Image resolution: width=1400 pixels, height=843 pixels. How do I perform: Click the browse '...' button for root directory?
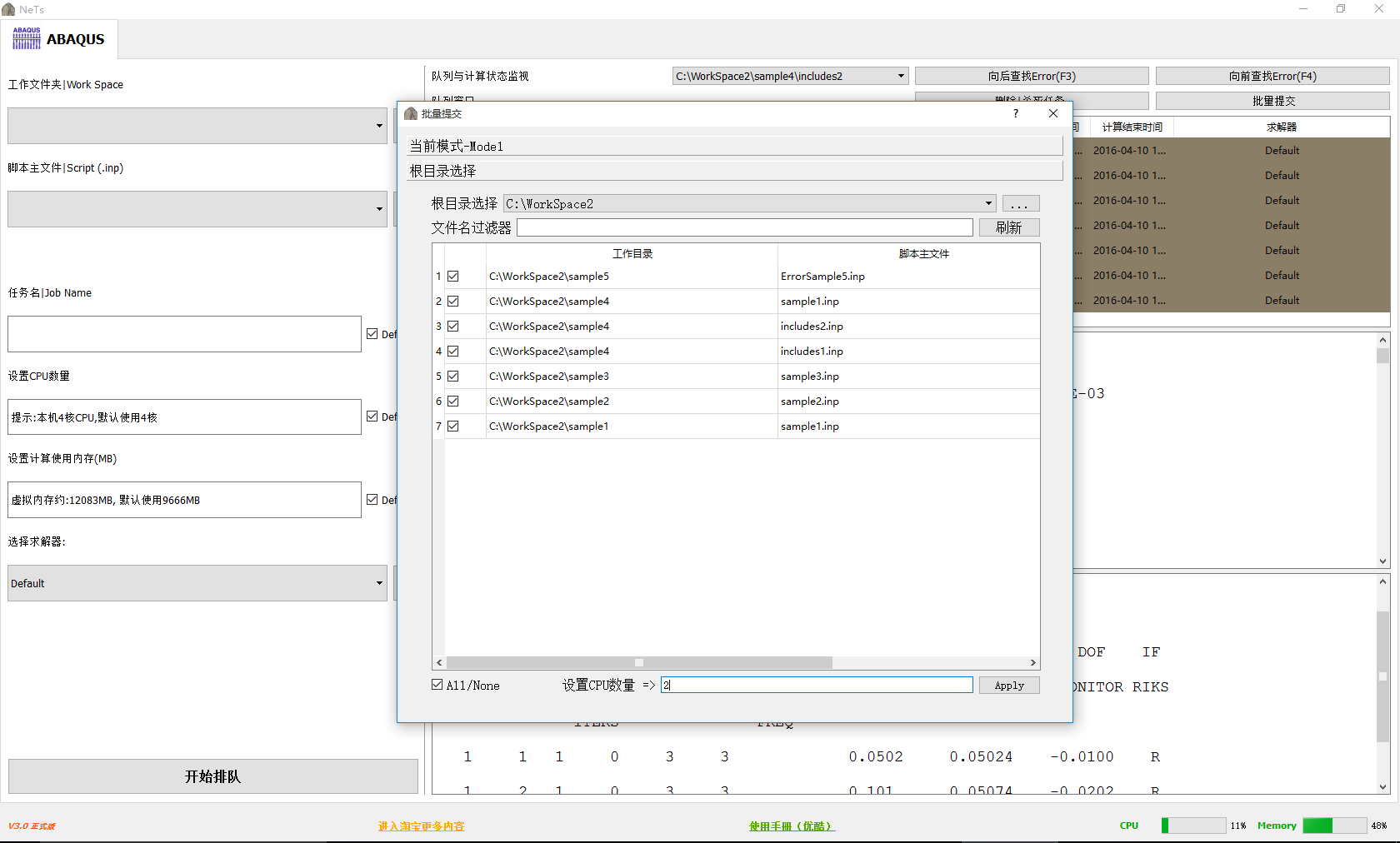pos(1020,204)
